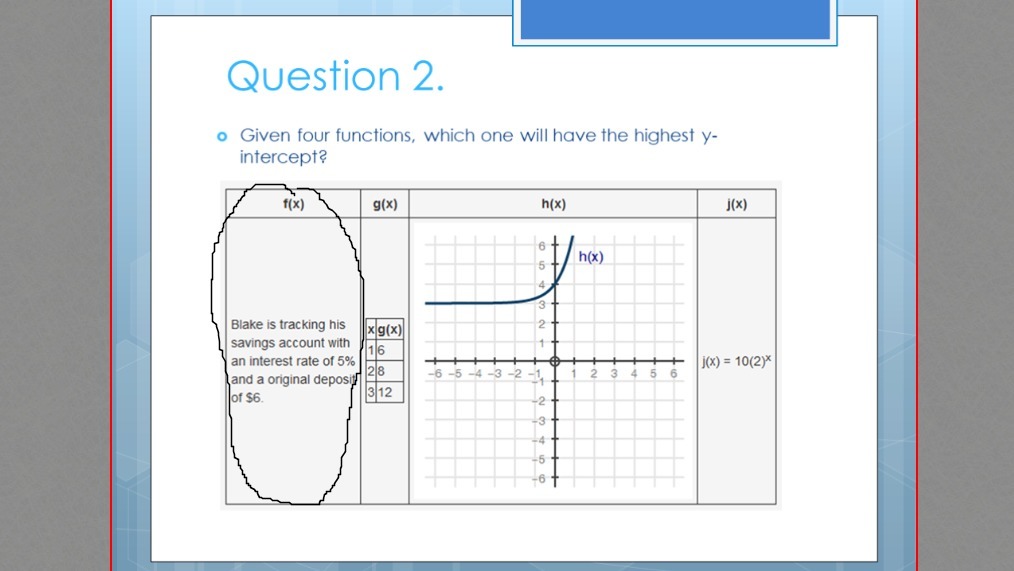The height and width of the screenshot is (571, 1014).
Task: Click the x-axis label -6 on graph
Action: point(435,374)
